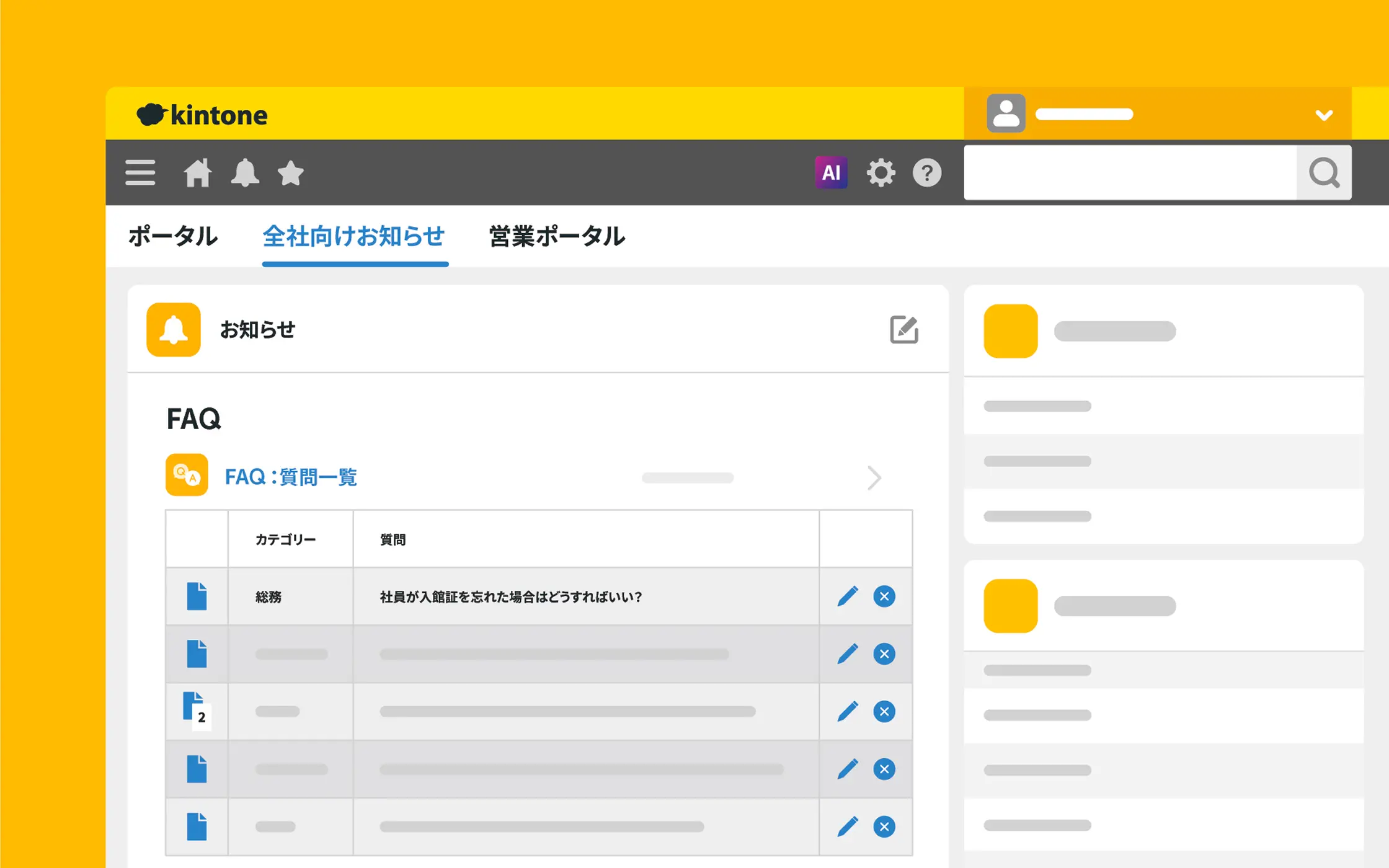Open the hamburger menu icon
This screenshot has height=868, width=1389.
(x=140, y=173)
